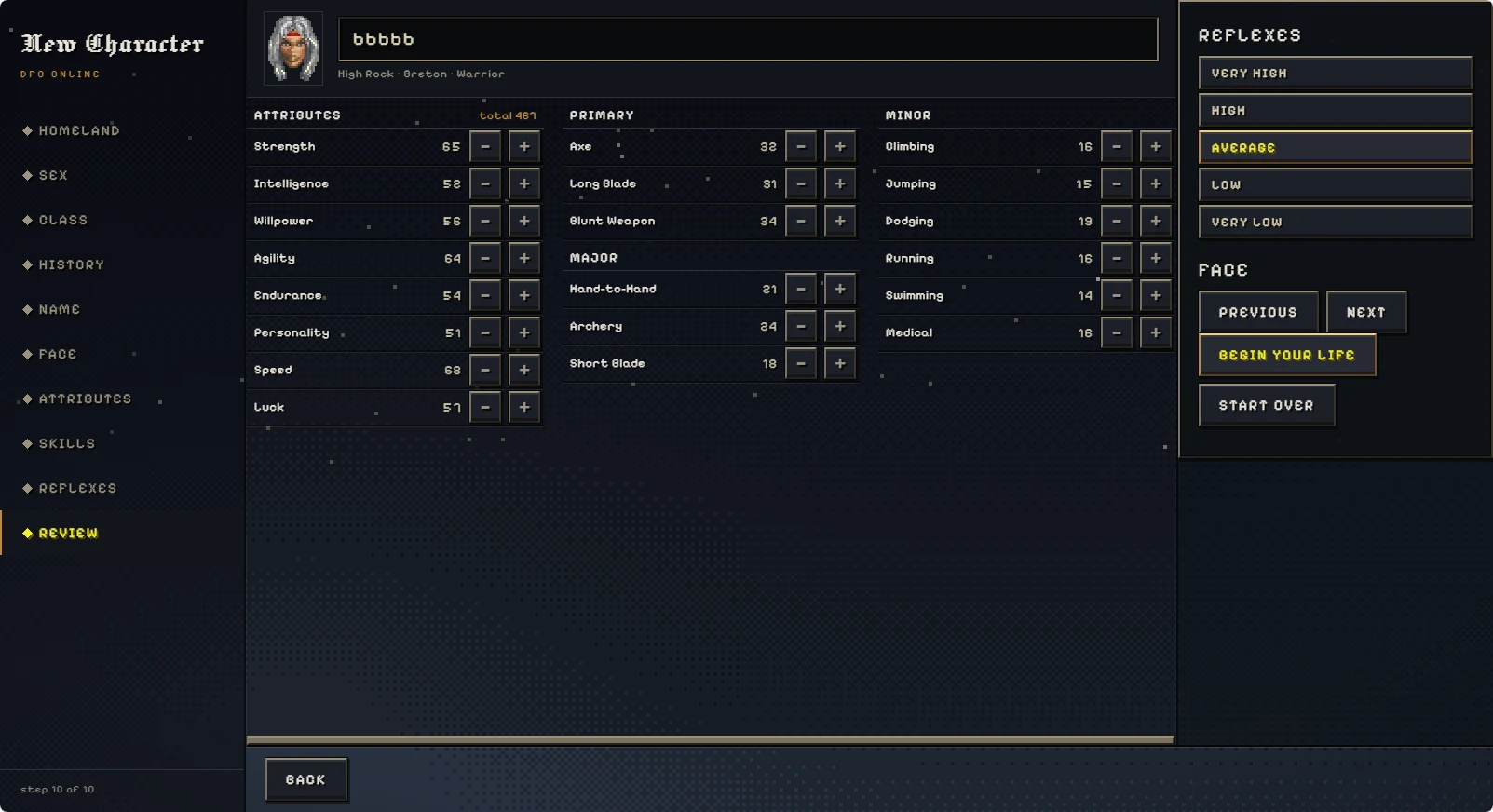
Task: Select High reflexes option
Action: click(x=1335, y=110)
